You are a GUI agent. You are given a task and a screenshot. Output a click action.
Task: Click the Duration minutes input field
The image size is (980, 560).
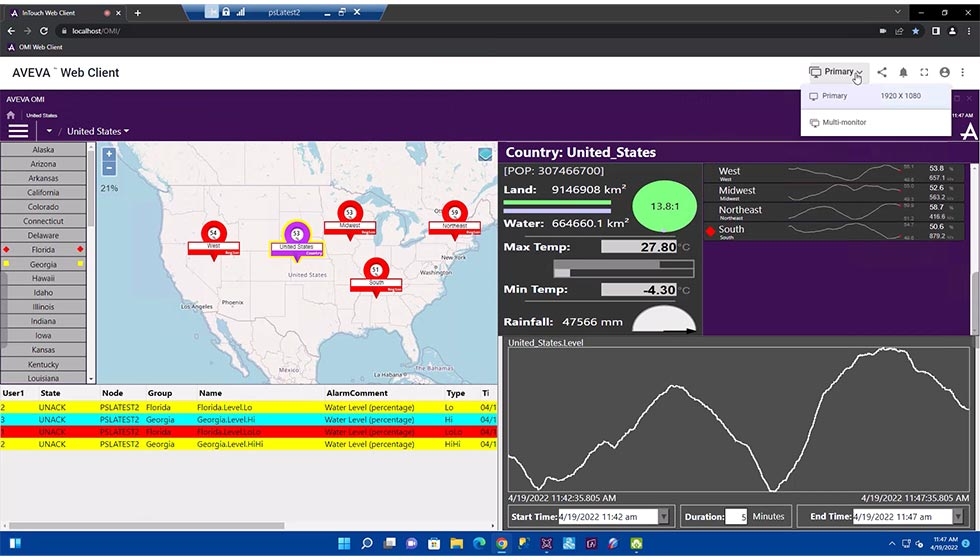pos(736,517)
